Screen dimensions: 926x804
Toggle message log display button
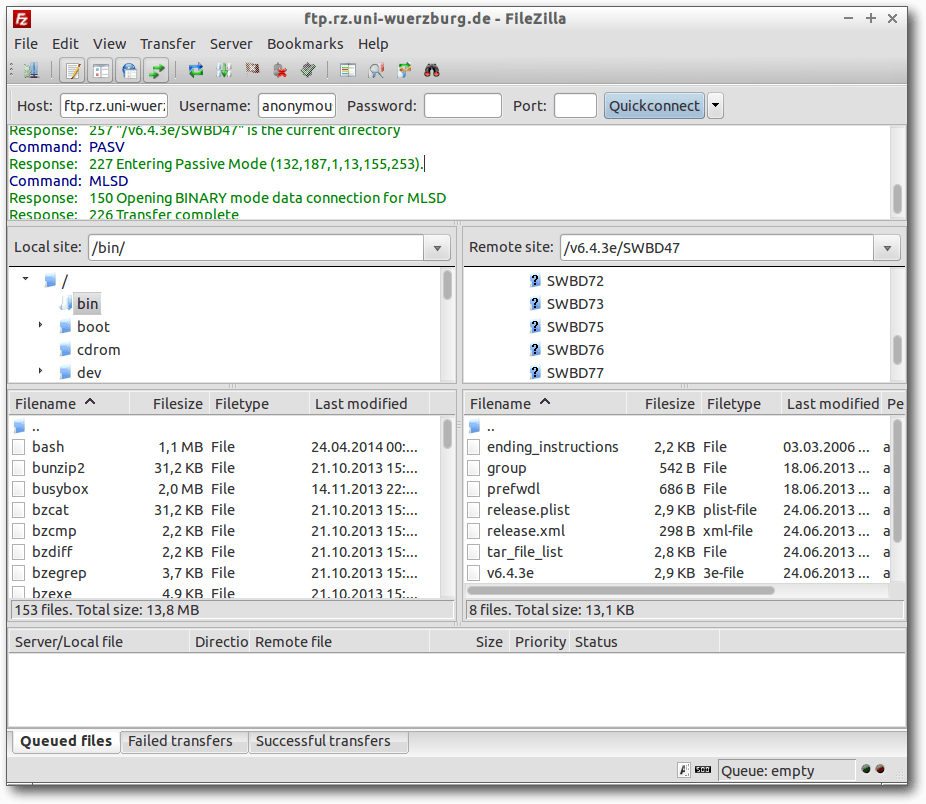click(73, 71)
